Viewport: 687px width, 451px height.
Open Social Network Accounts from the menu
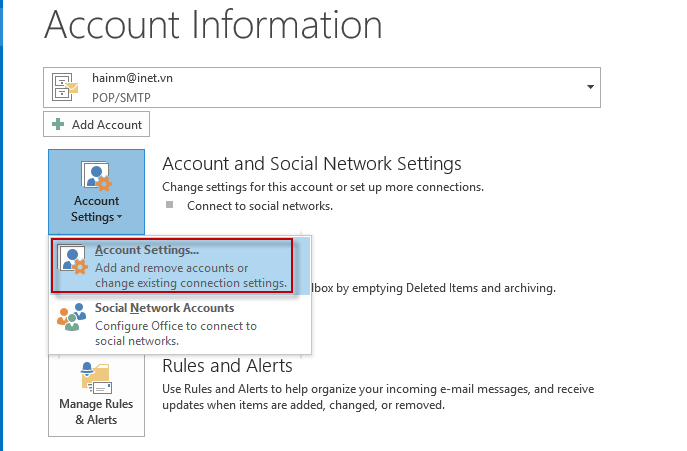tap(164, 309)
